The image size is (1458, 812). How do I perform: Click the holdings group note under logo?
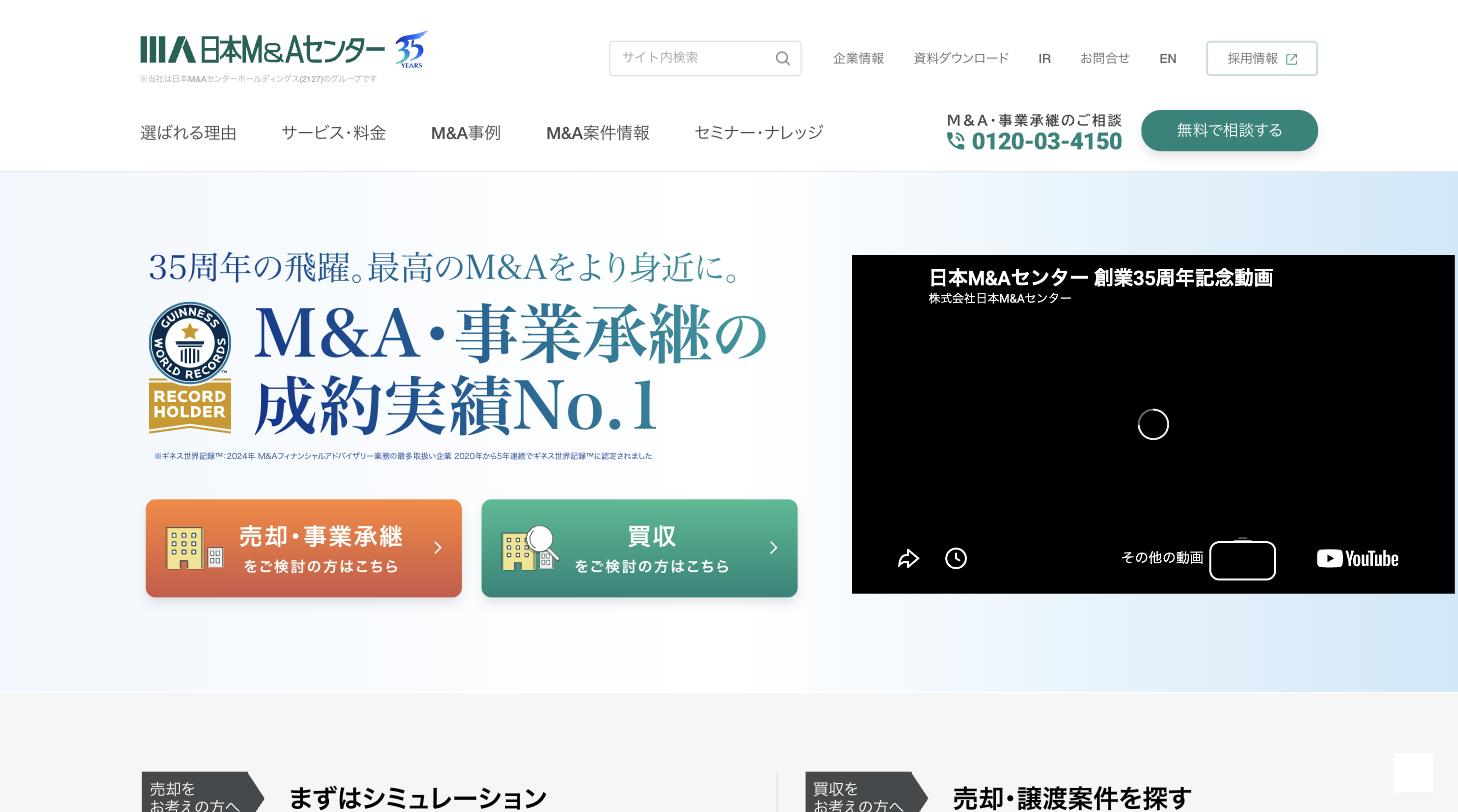tap(259, 79)
